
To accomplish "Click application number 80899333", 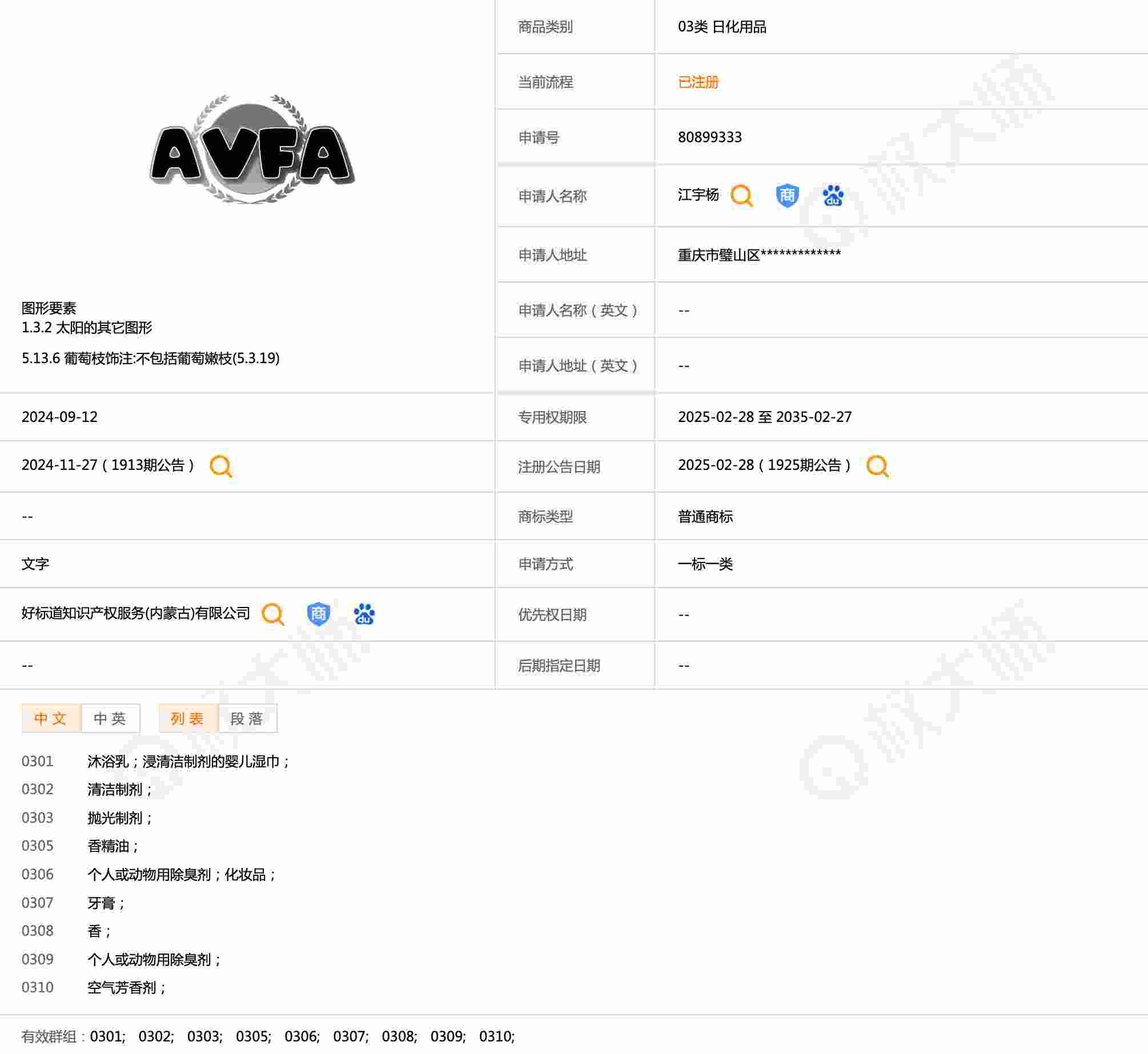I will [x=709, y=138].
